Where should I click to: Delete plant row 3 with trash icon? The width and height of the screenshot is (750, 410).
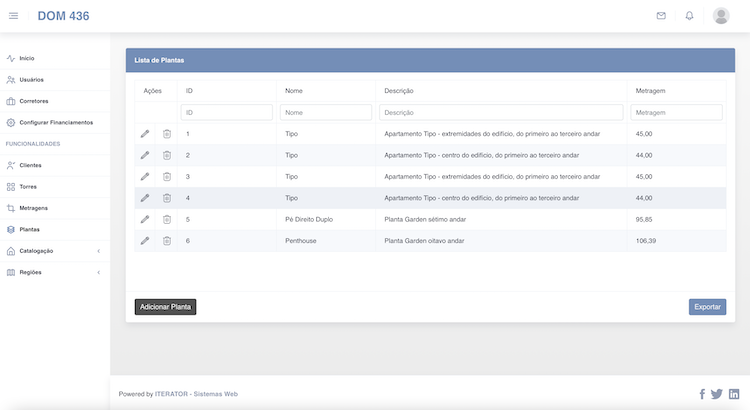point(166,177)
